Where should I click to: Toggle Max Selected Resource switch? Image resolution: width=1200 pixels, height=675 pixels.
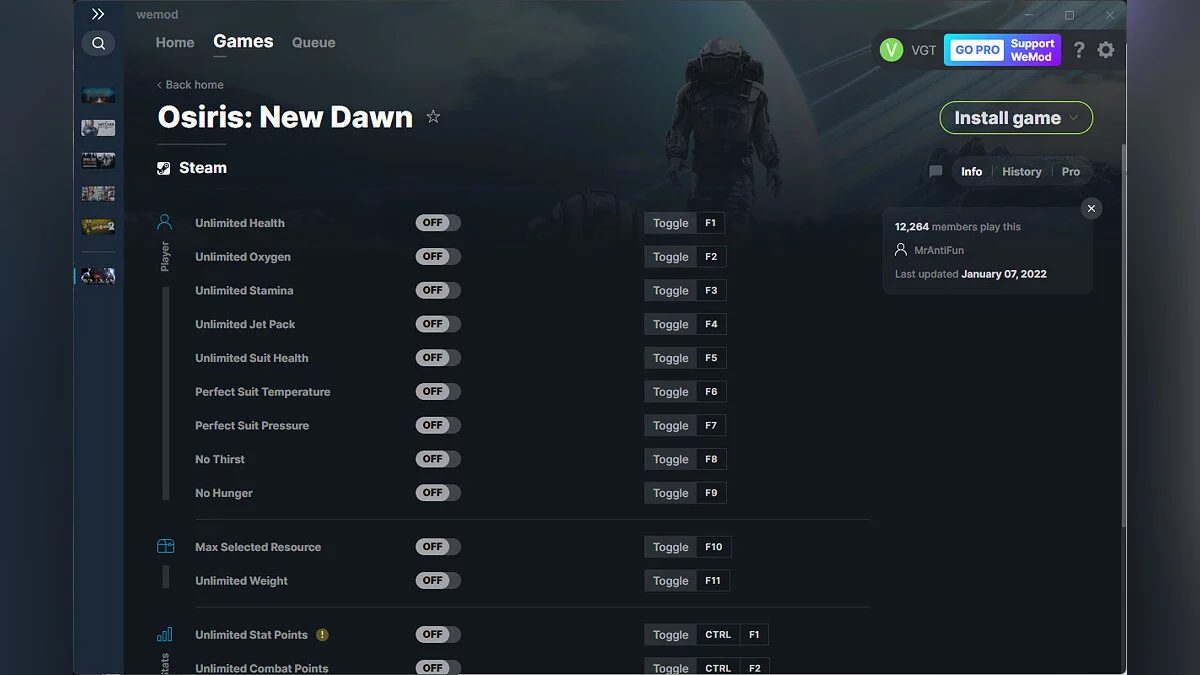[438, 547]
